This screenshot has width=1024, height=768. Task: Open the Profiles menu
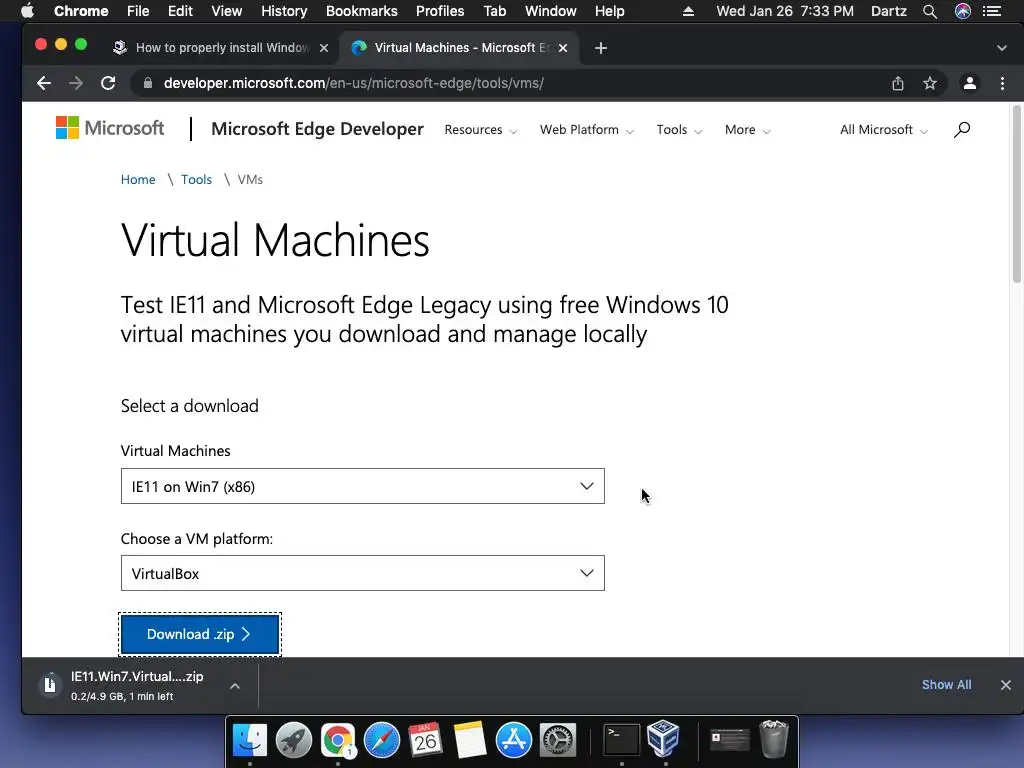click(x=440, y=11)
